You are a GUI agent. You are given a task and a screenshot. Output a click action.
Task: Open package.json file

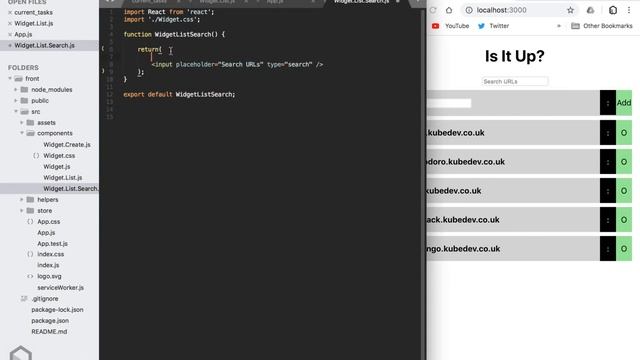click(x=50, y=321)
